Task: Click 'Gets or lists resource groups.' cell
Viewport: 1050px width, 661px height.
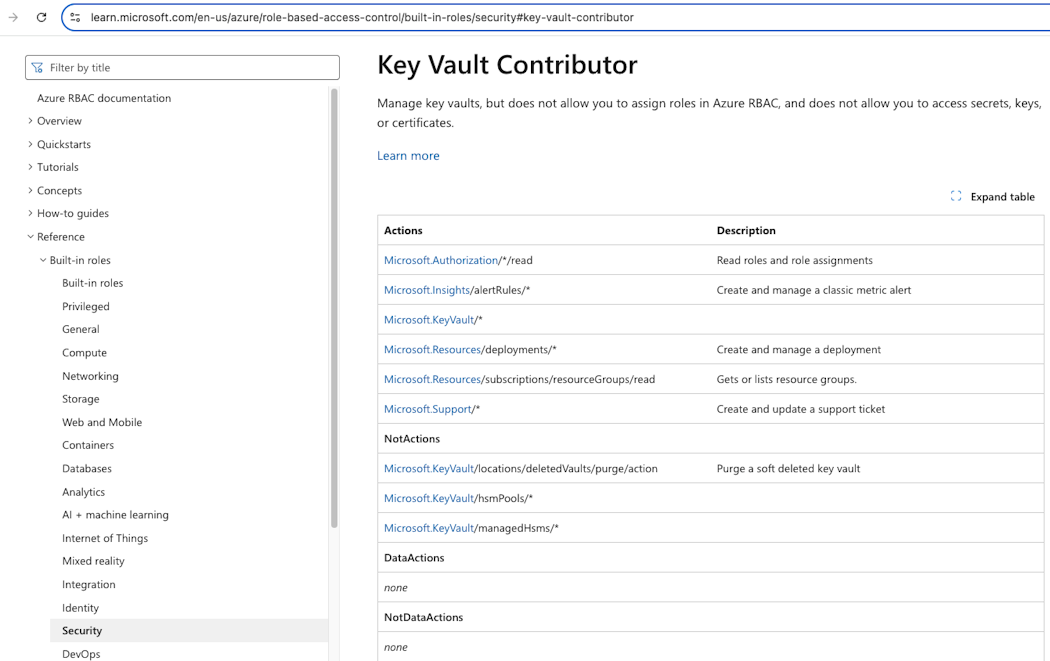Action: (786, 379)
